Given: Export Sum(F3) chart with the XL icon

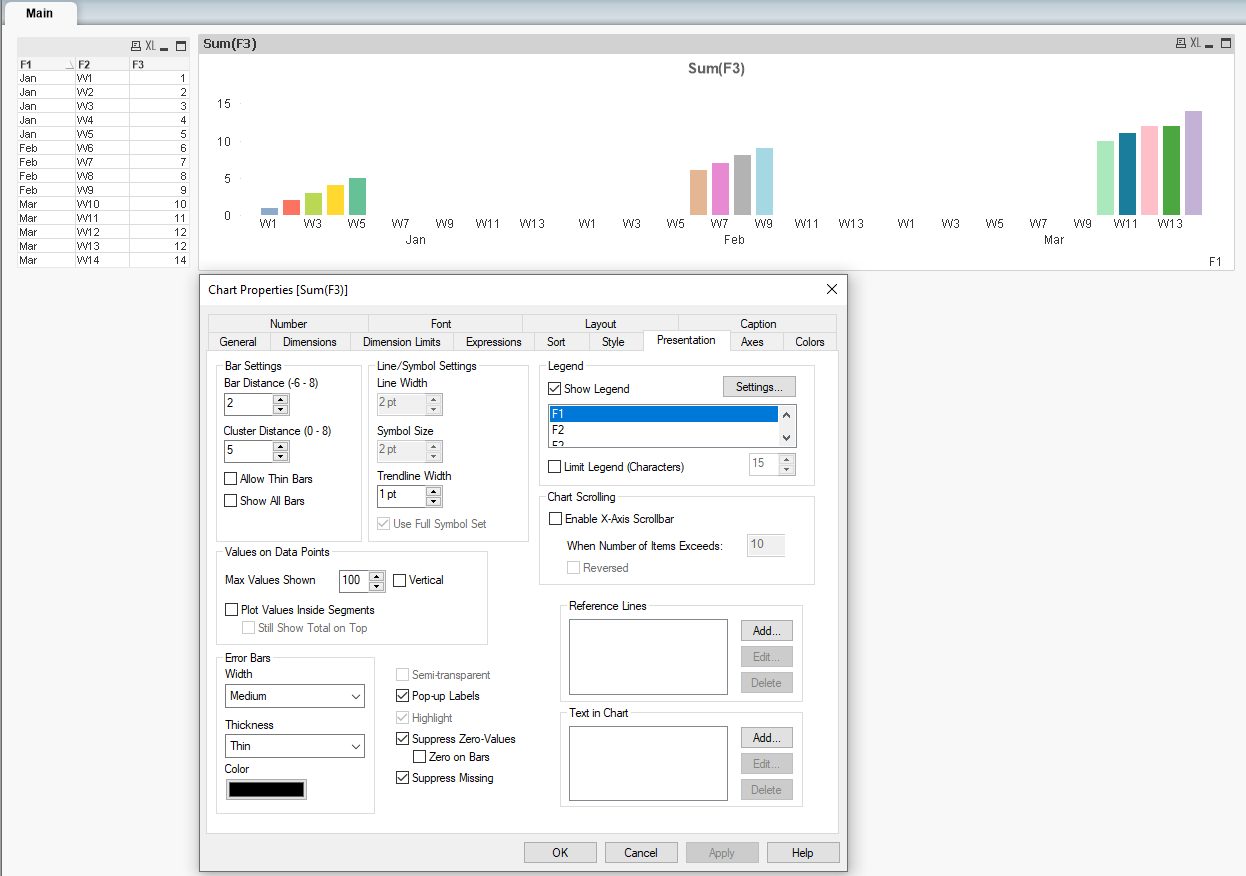Looking at the screenshot, I should click(x=1195, y=43).
